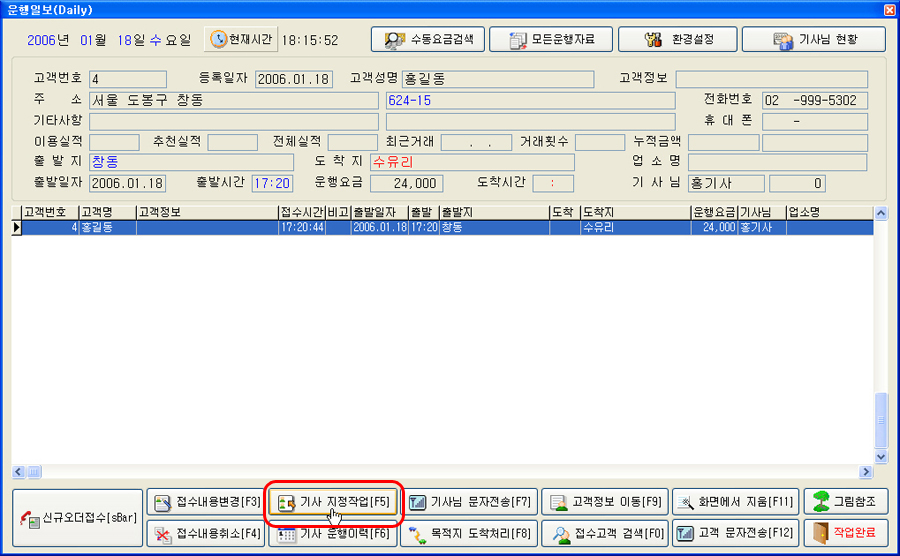Click the 고객번호 column header
The image size is (900, 556).
[x=49, y=212]
